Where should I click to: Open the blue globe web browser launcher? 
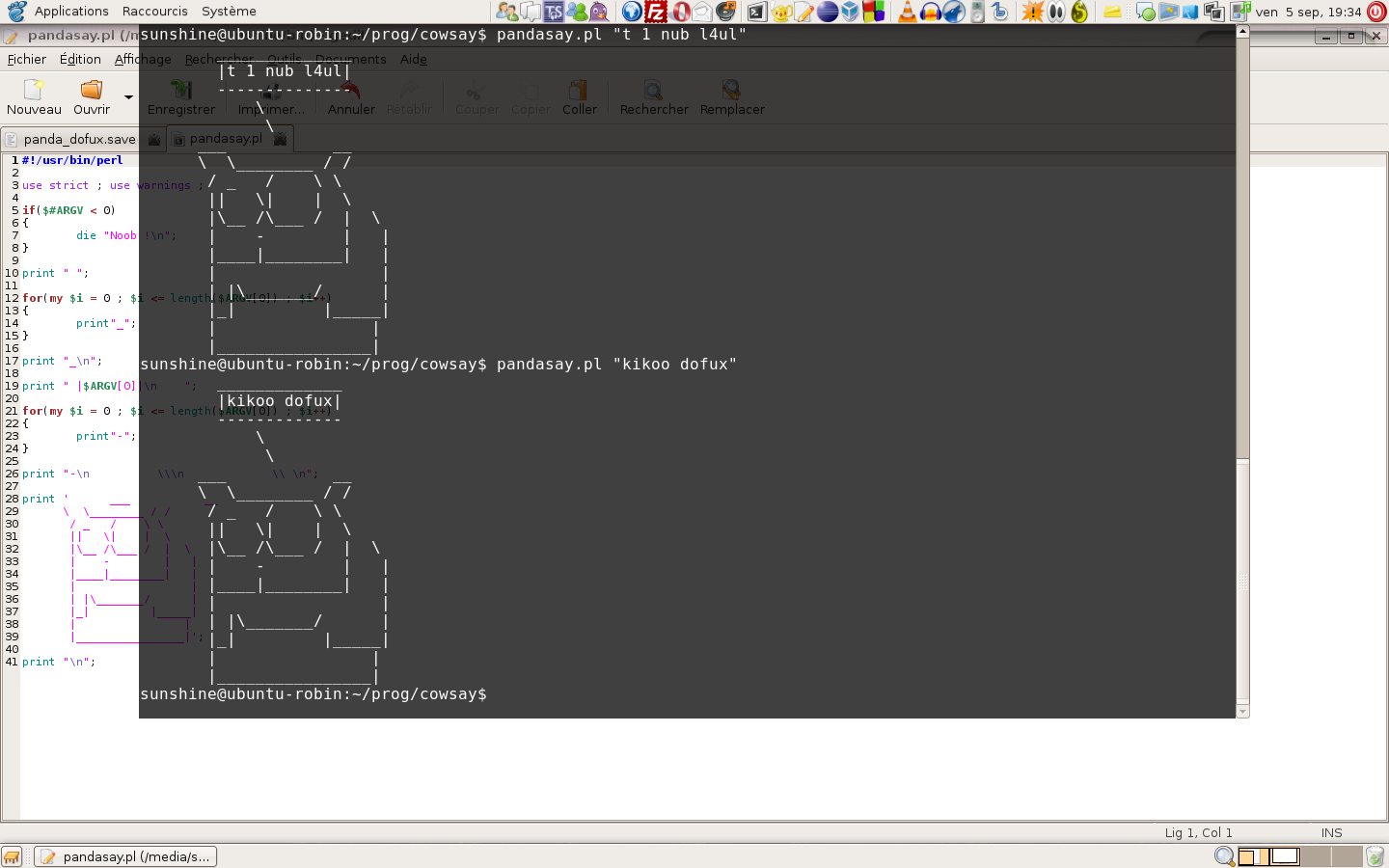632,12
